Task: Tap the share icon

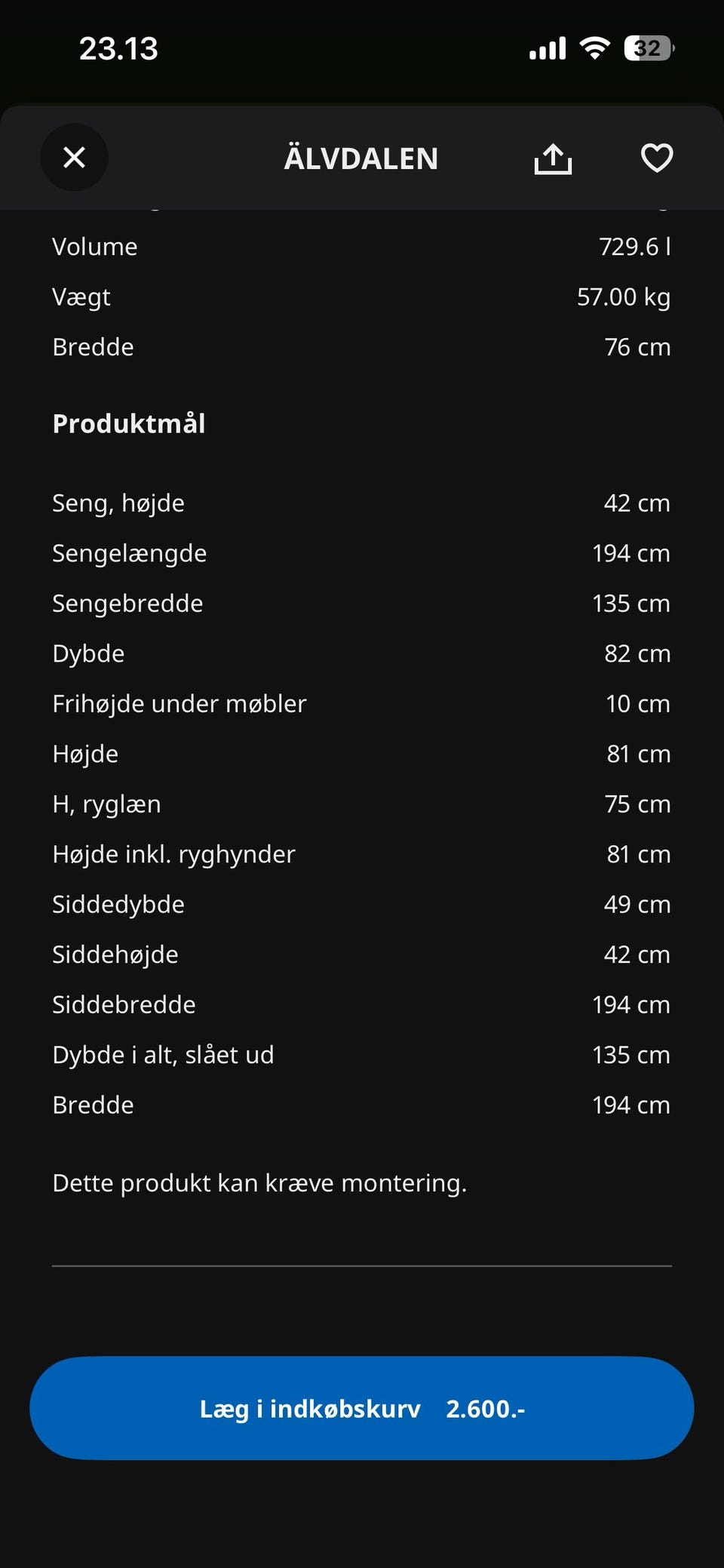Action: [x=553, y=158]
